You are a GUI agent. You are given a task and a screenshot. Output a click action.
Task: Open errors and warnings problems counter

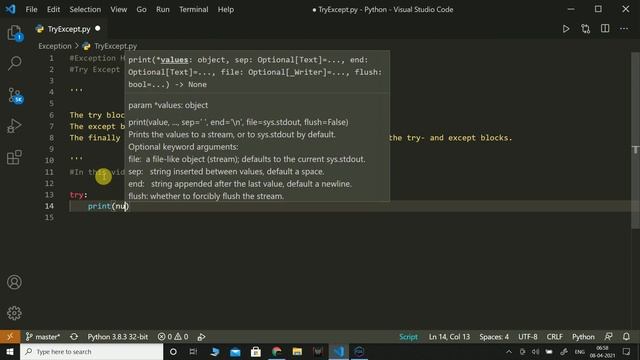coord(173,337)
